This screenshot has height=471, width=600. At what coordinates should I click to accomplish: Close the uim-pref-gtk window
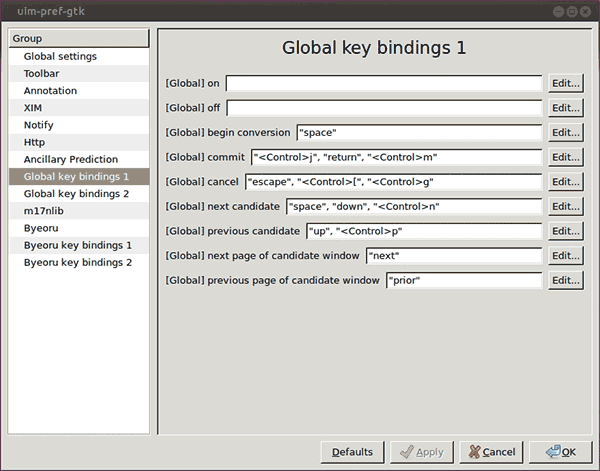click(585, 11)
